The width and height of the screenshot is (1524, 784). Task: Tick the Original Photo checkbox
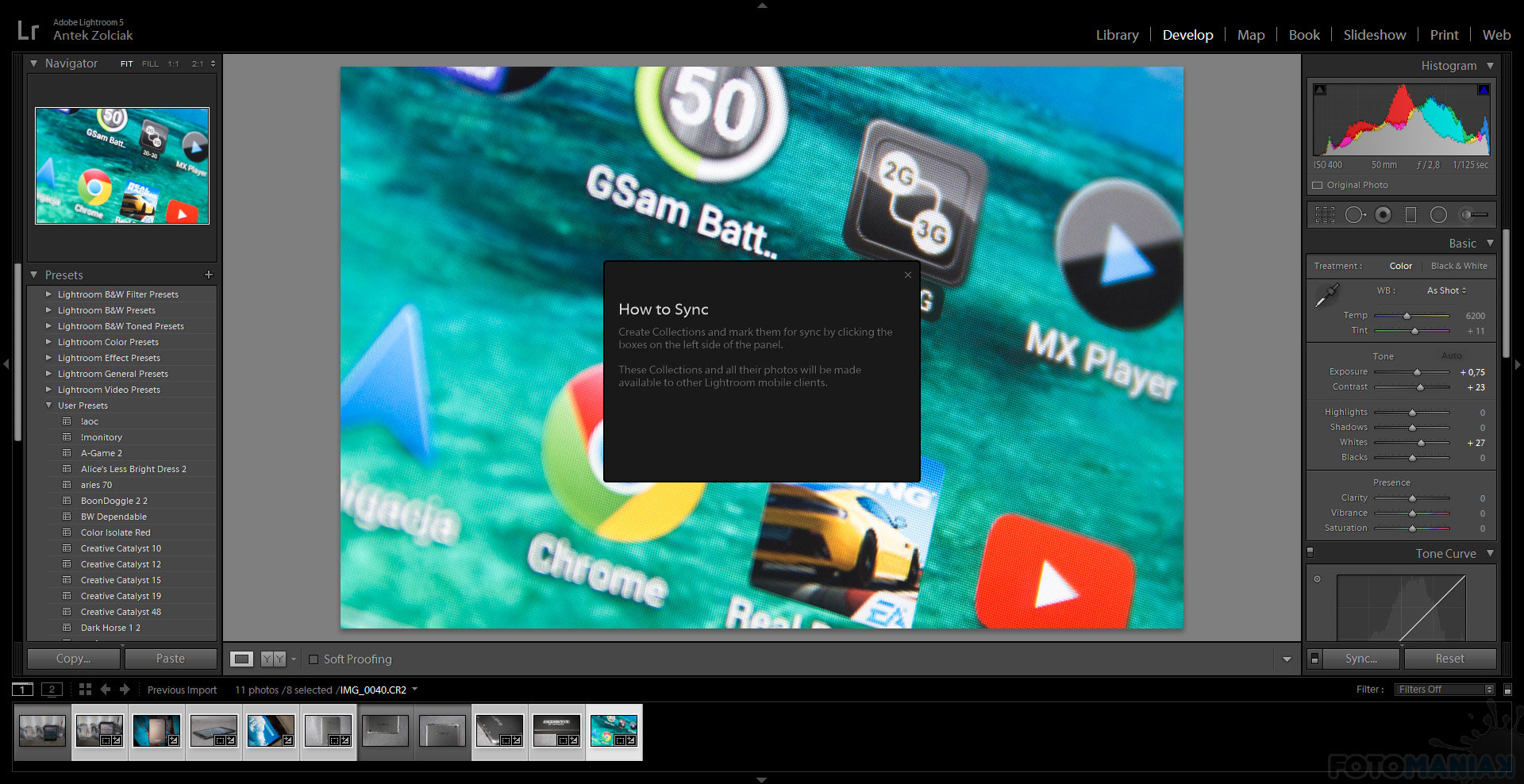(1318, 186)
